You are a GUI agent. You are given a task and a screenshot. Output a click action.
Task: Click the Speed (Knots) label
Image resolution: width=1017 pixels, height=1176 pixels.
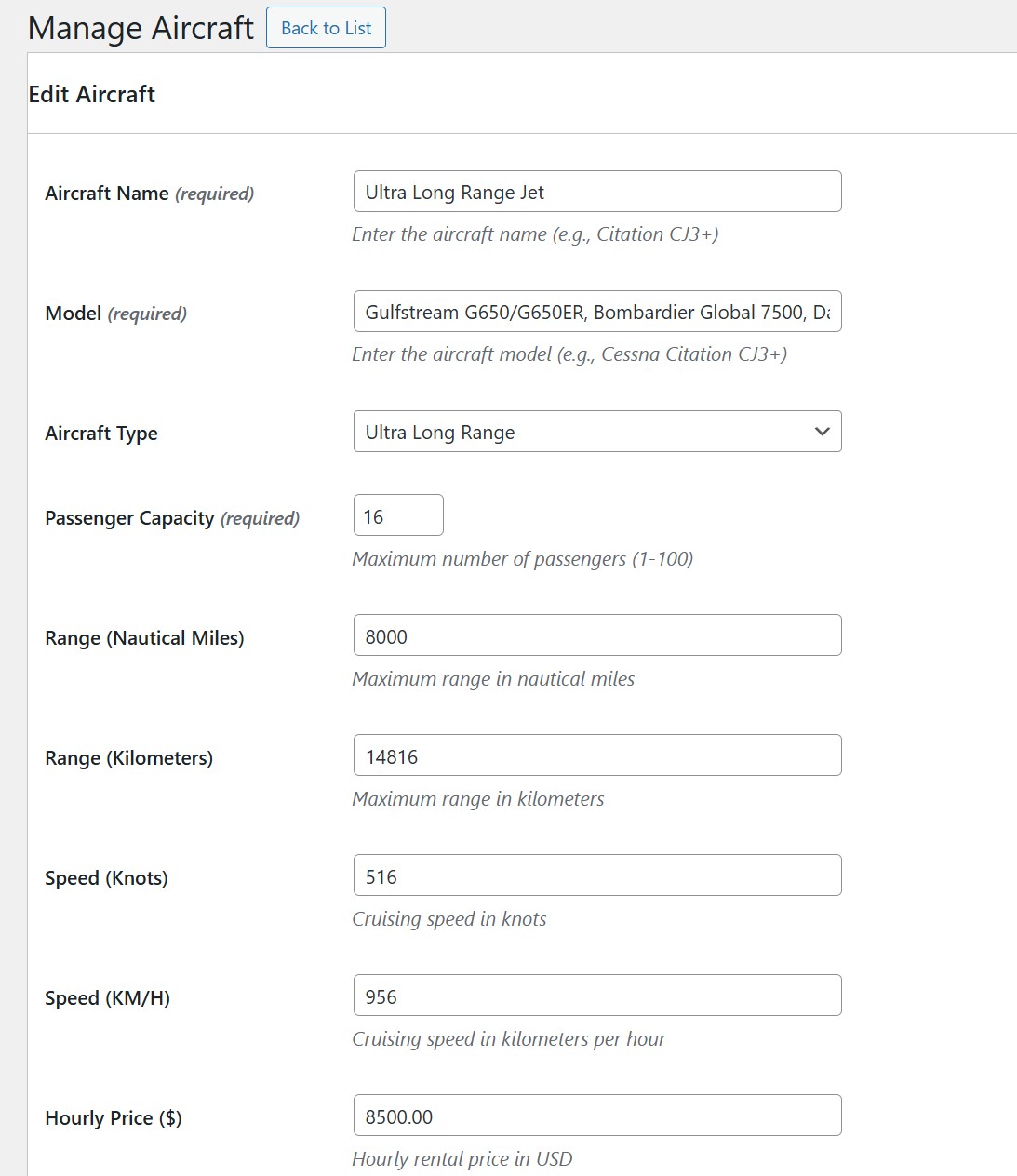pyautogui.click(x=106, y=878)
